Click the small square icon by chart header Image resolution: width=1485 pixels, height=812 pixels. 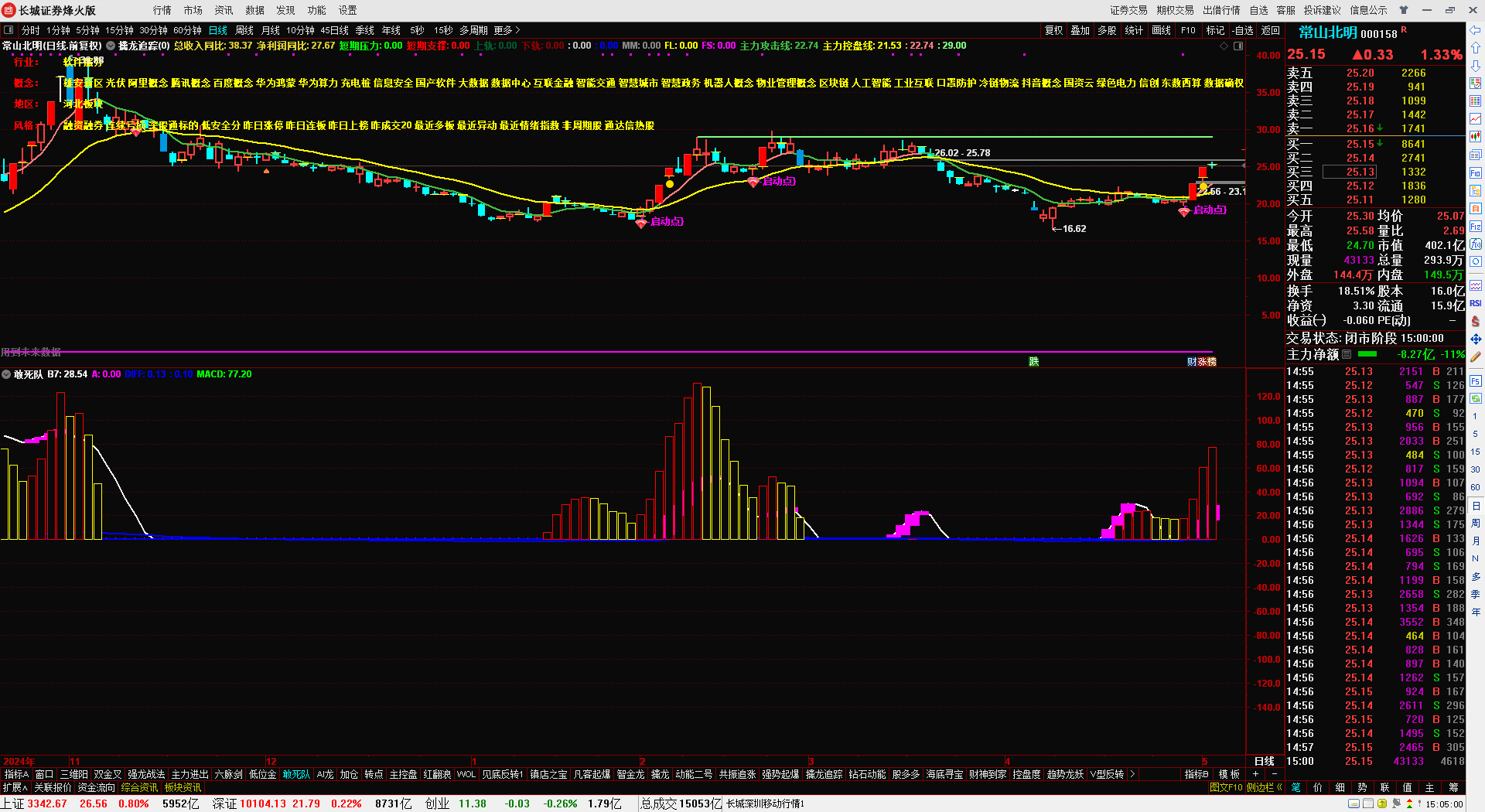[x=1238, y=46]
